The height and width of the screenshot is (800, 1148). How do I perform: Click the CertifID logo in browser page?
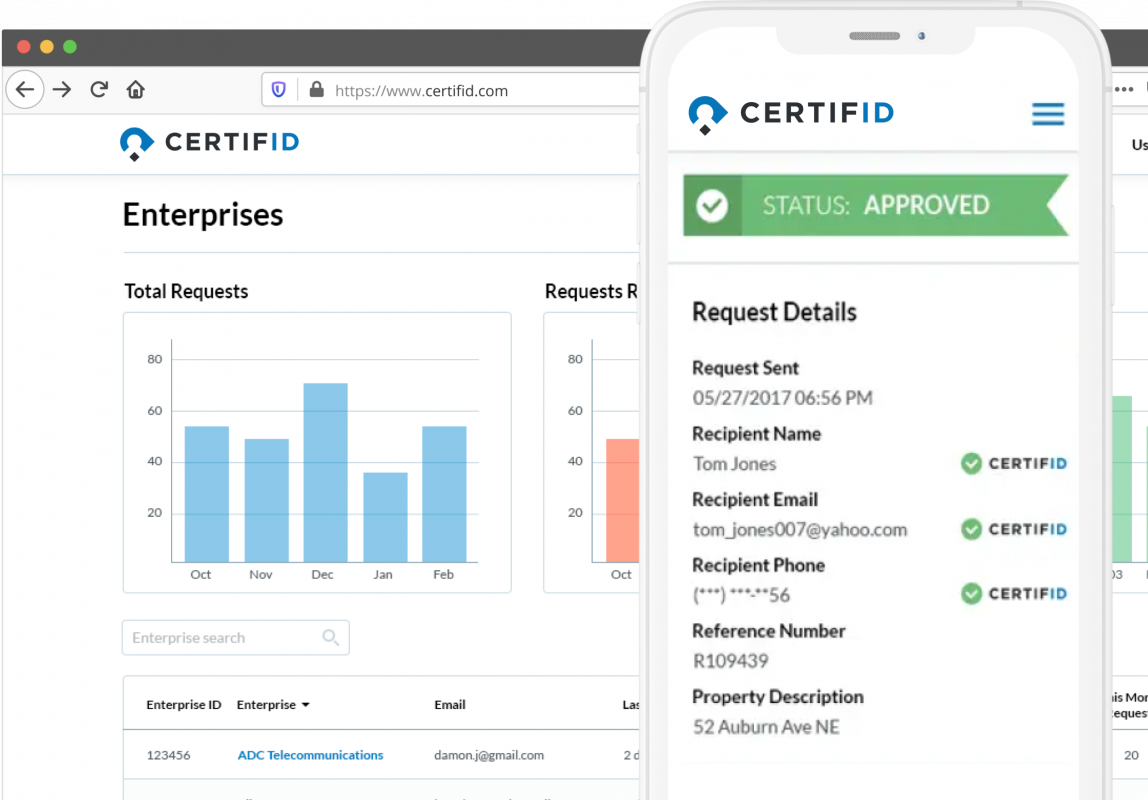point(209,143)
